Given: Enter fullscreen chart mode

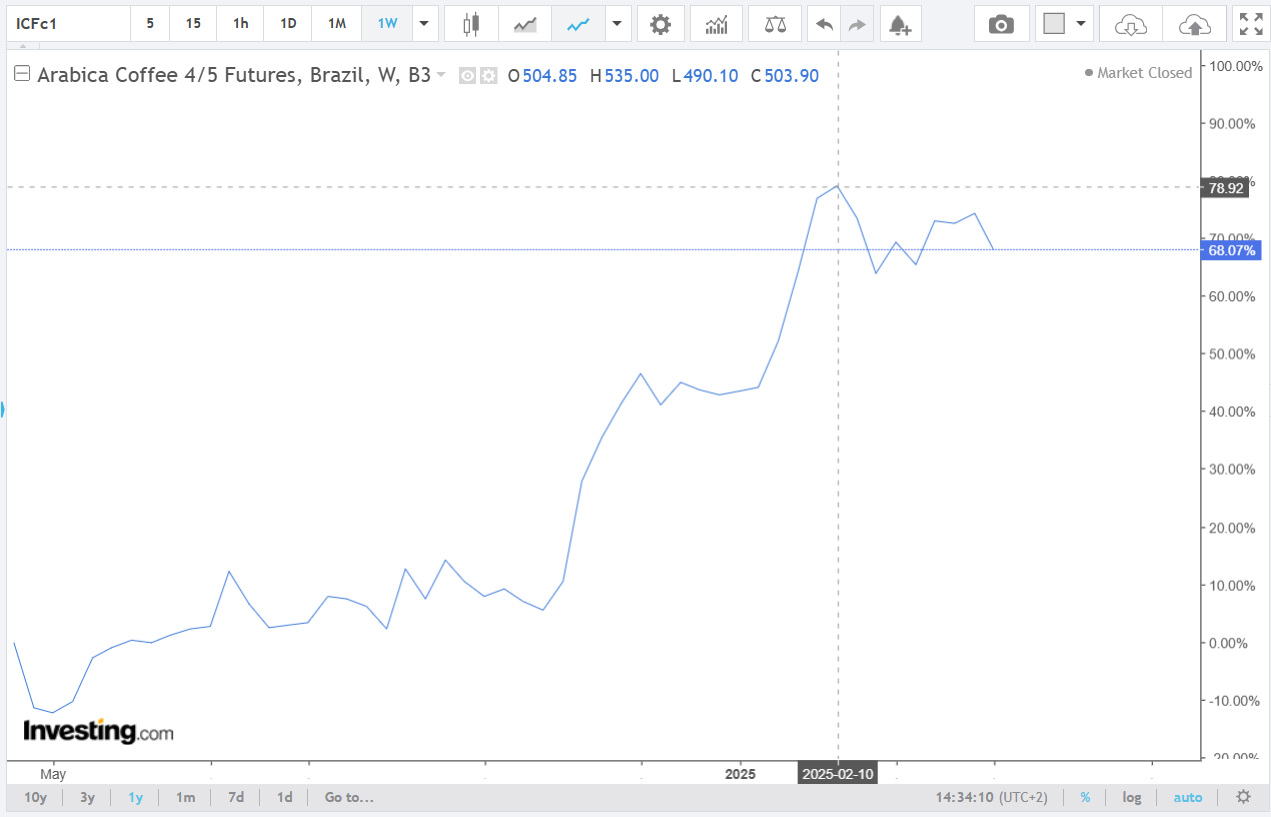Looking at the screenshot, I should [1250, 24].
